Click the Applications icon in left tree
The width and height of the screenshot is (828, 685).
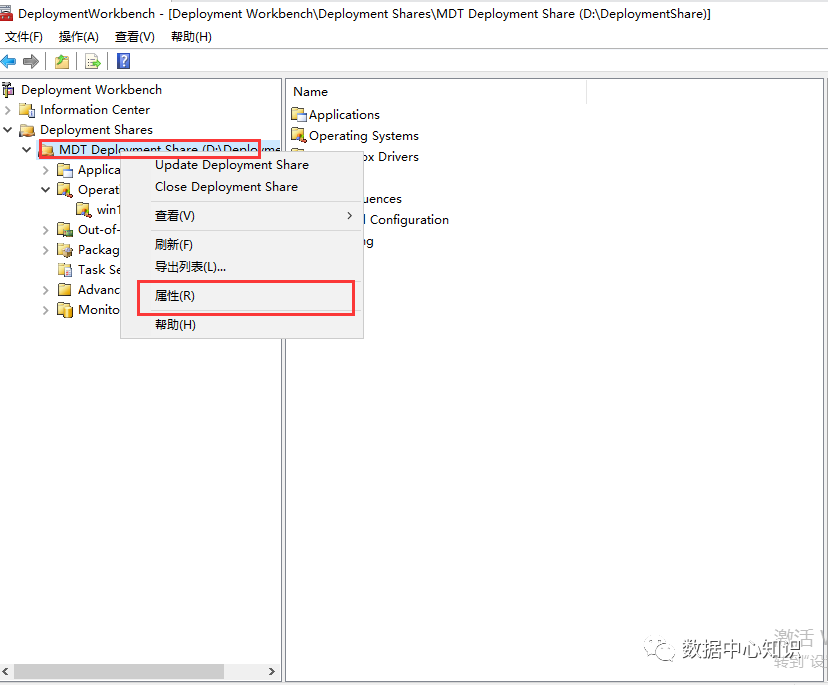[x=65, y=170]
